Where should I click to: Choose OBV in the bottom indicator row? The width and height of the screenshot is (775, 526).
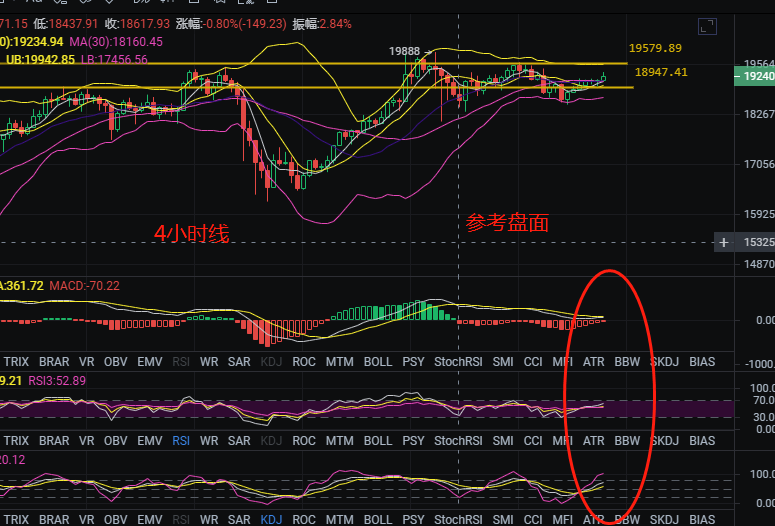[116, 520]
